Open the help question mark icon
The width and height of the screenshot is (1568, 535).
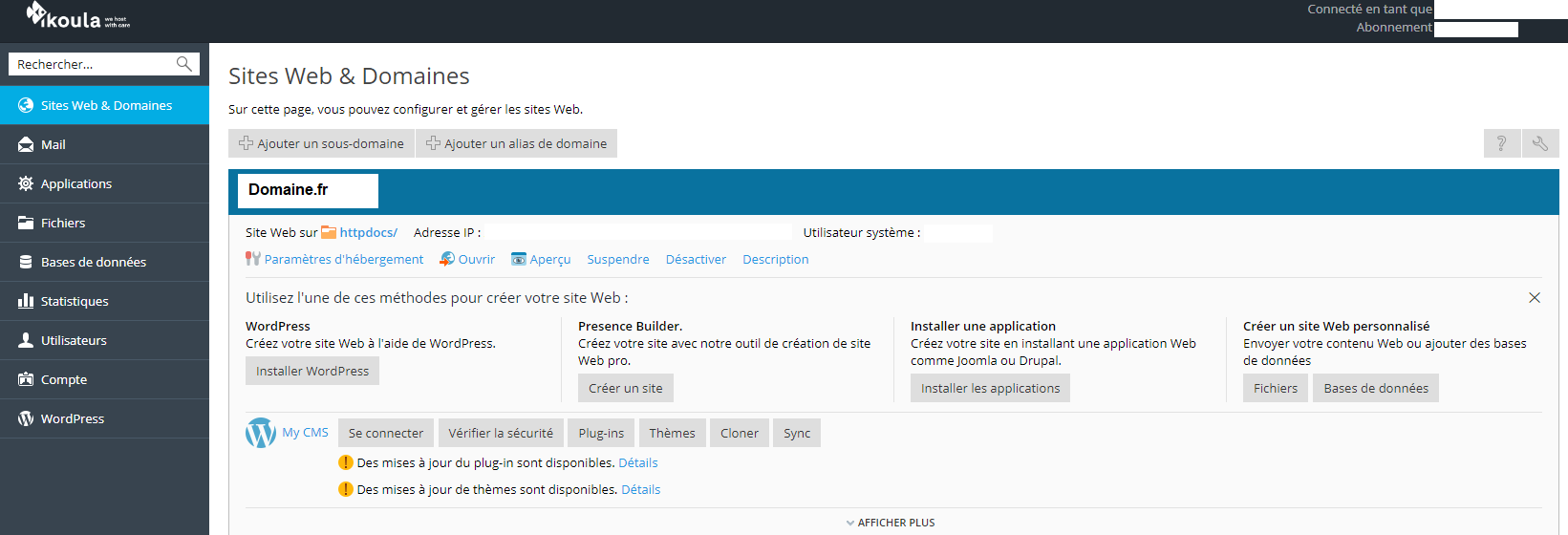1502,143
